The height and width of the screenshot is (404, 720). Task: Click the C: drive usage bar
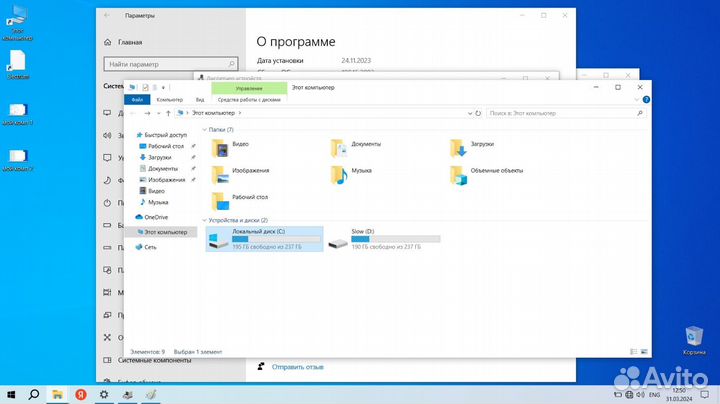(276, 239)
